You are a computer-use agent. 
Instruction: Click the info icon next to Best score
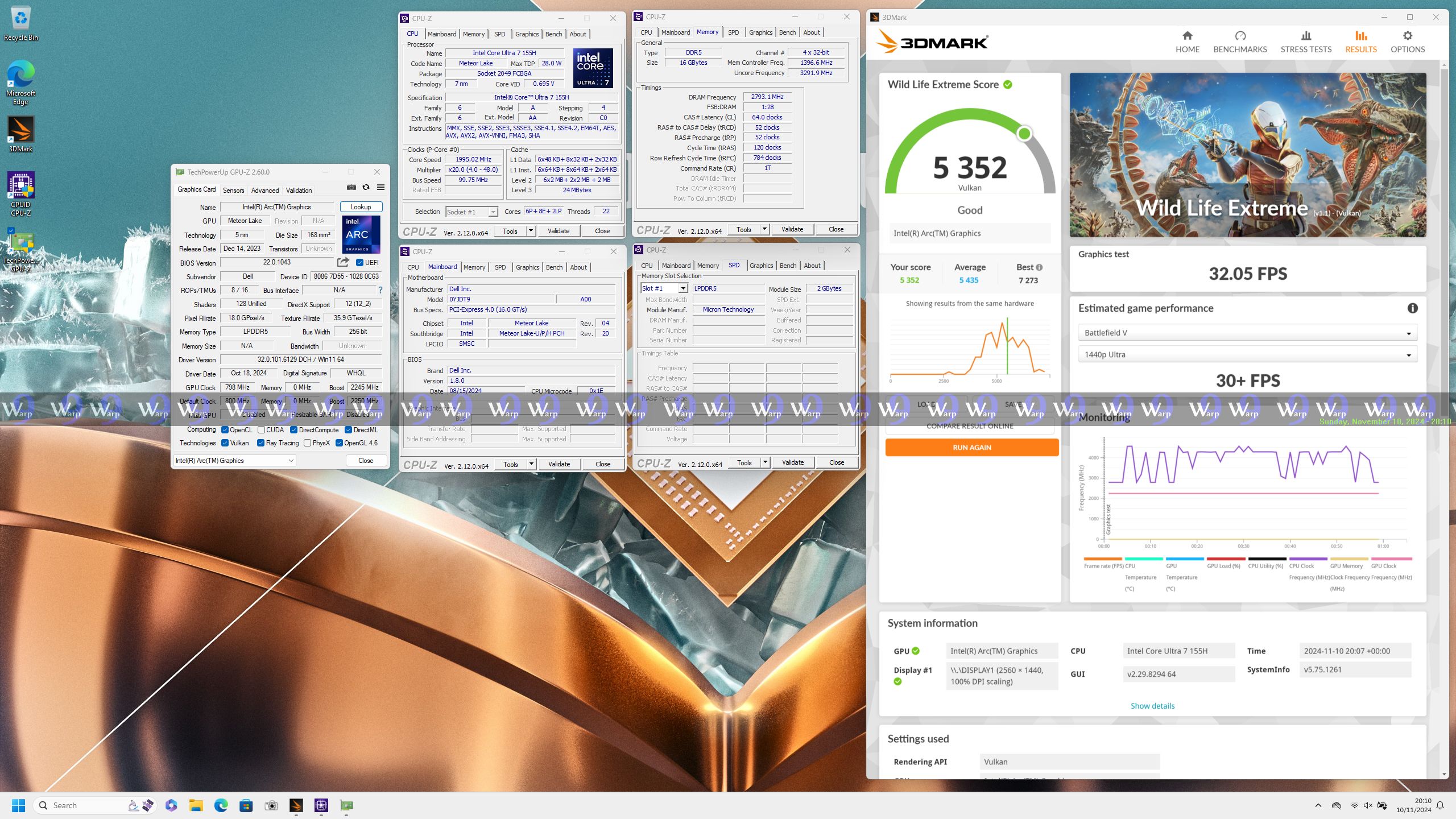pyautogui.click(x=1039, y=267)
